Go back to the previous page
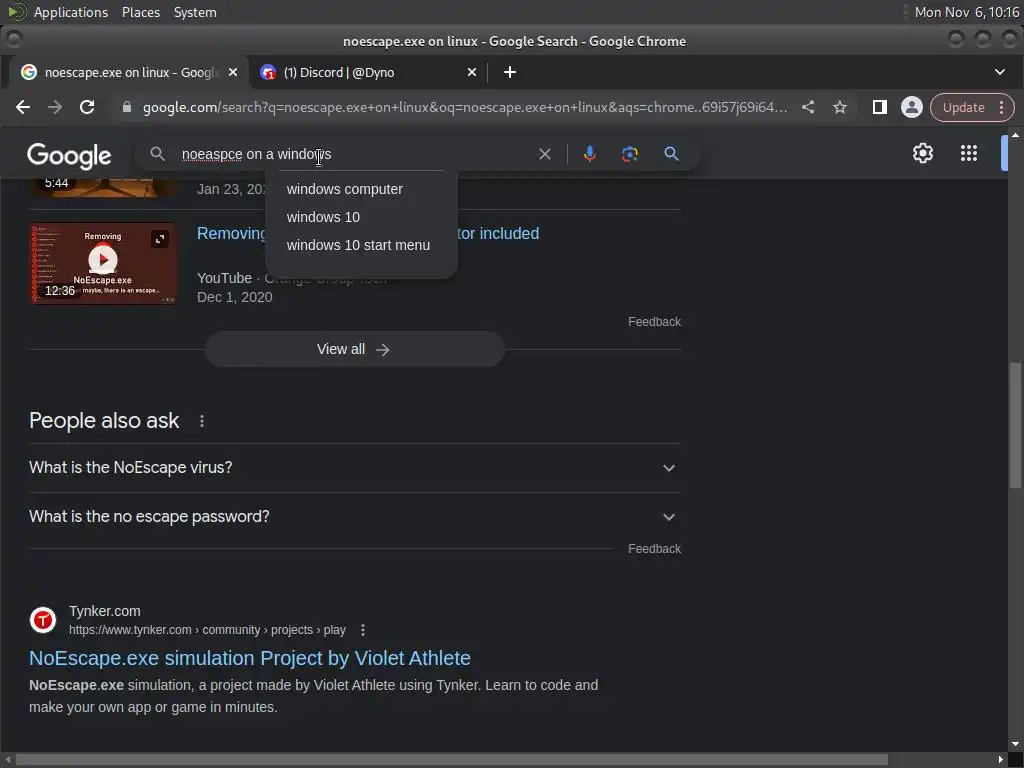 pyautogui.click(x=23, y=107)
